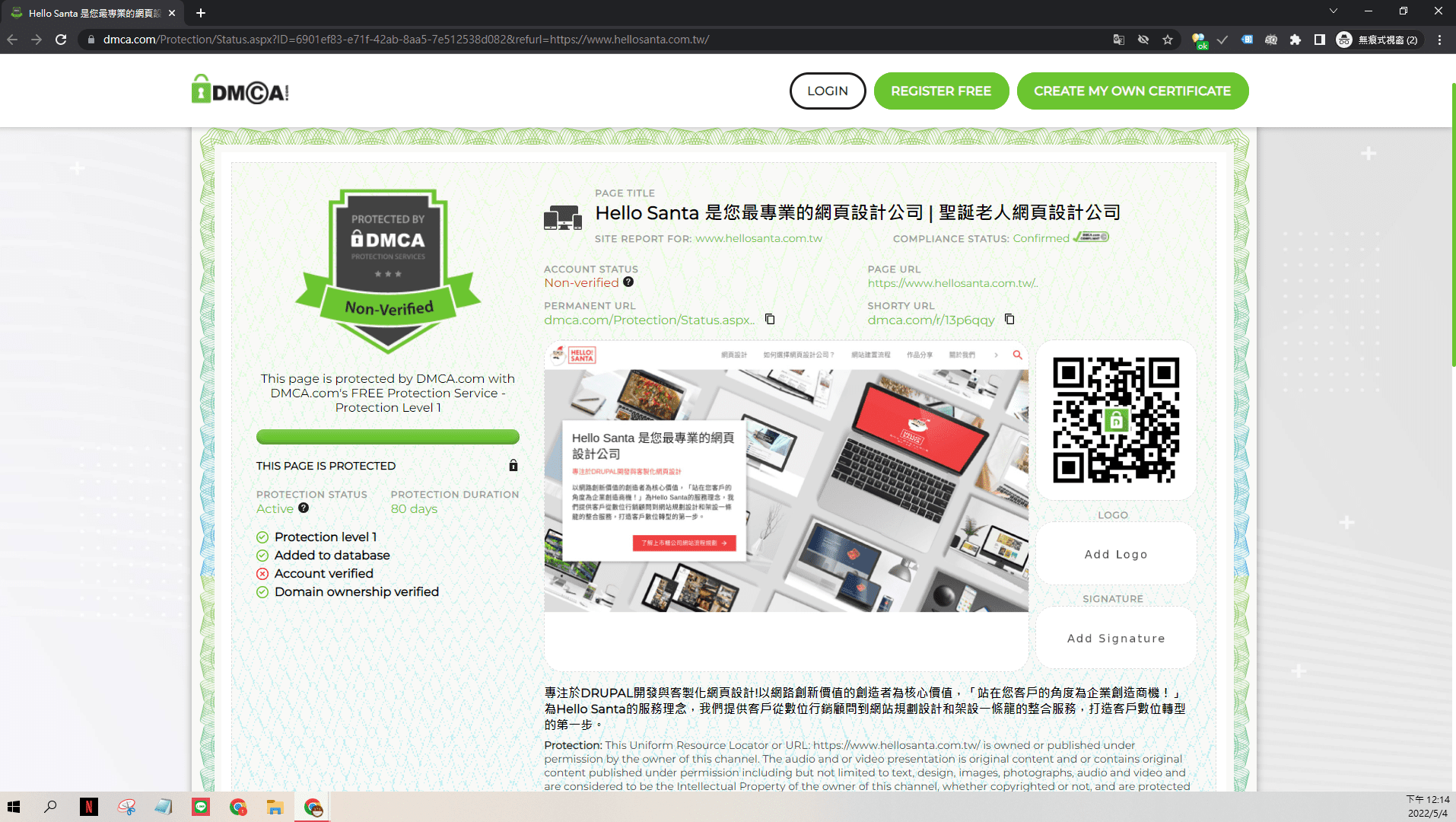
Task: Click Protection level 1 check item
Action: click(316, 537)
